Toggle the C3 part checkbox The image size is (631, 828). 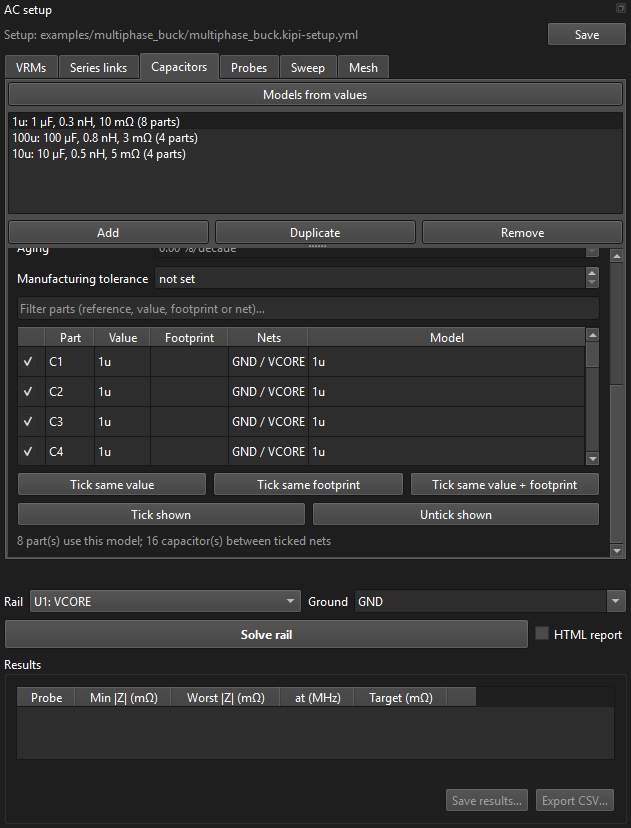[x=28, y=421]
